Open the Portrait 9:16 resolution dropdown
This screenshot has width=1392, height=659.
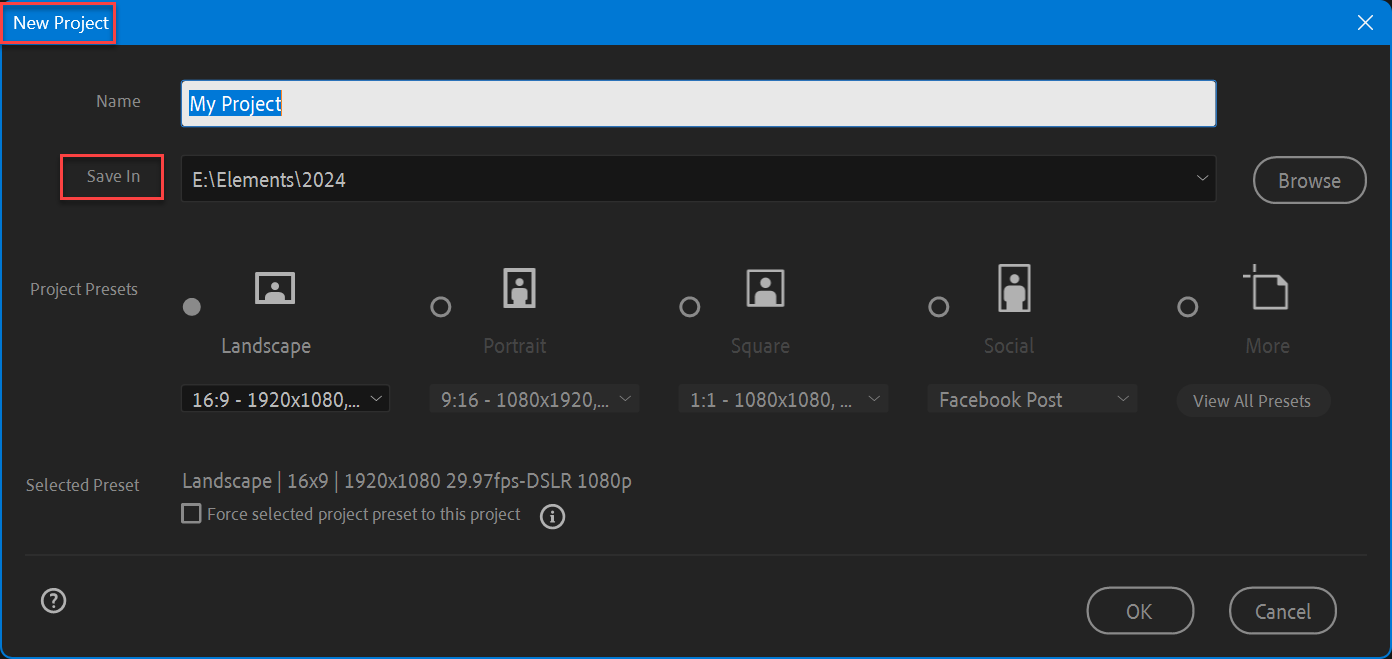tap(534, 398)
